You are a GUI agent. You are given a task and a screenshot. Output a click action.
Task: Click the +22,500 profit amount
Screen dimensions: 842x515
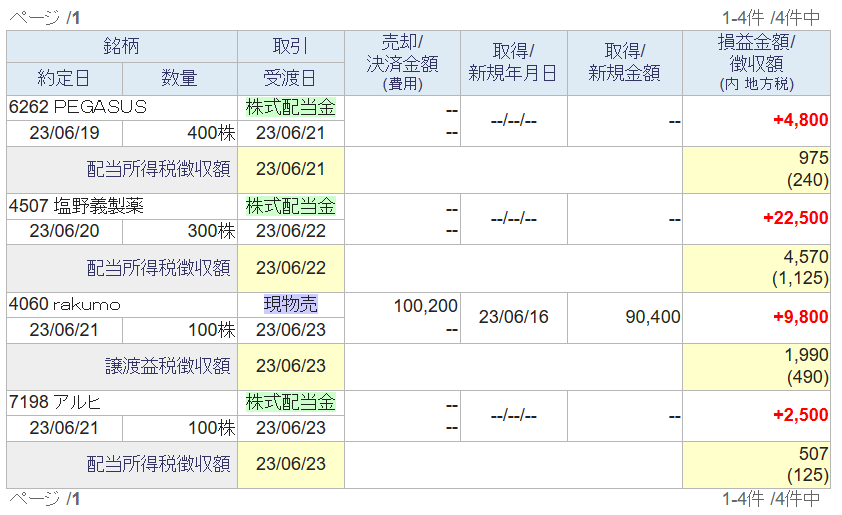point(795,218)
